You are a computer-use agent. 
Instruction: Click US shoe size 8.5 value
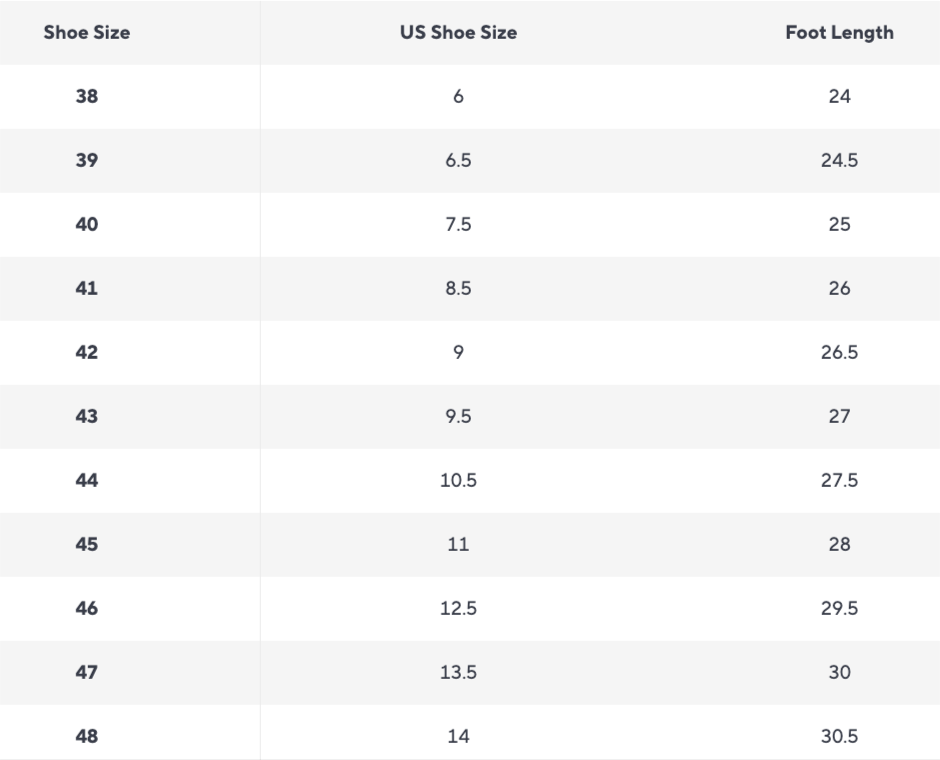[x=458, y=289]
